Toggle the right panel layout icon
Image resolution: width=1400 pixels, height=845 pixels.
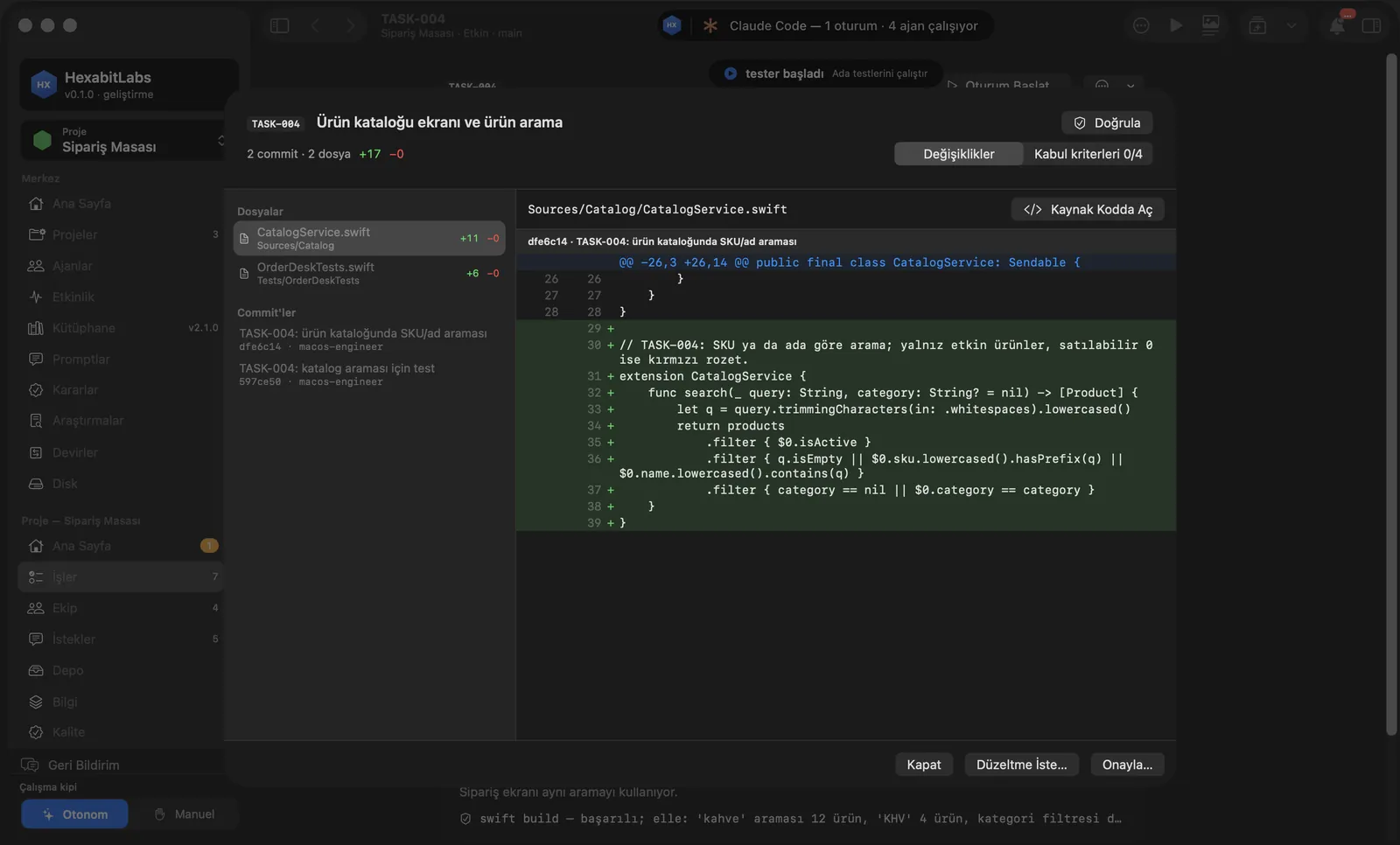pyautogui.click(x=1371, y=25)
